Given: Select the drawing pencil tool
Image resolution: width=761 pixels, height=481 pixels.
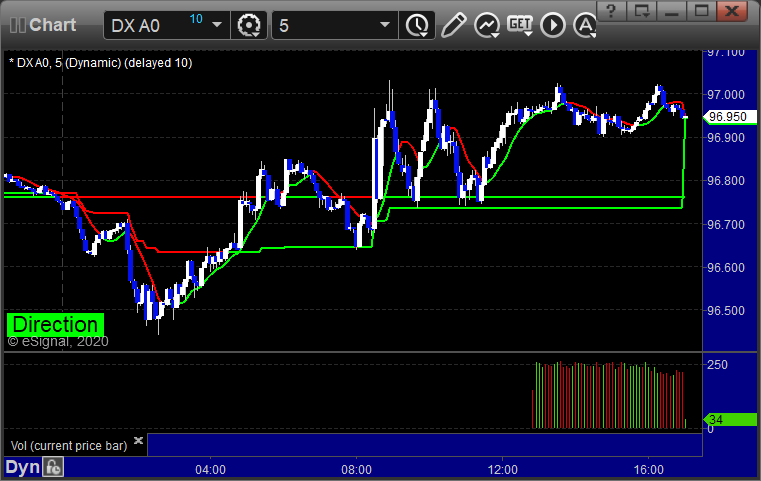Looking at the screenshot, I should point(453,25).
